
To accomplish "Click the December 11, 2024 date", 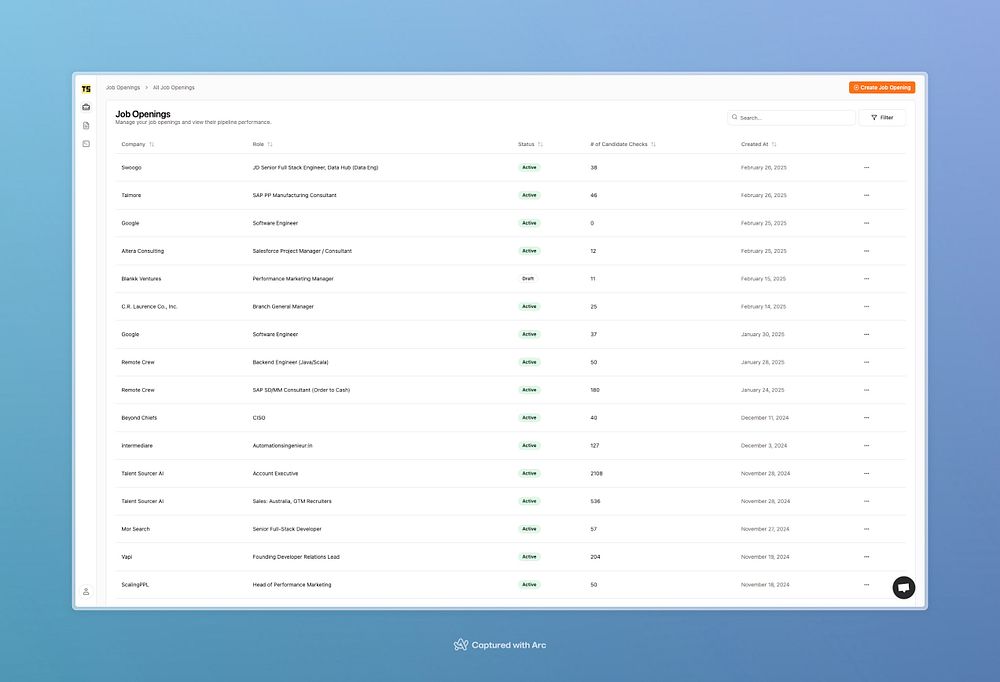I will [765, 418].
